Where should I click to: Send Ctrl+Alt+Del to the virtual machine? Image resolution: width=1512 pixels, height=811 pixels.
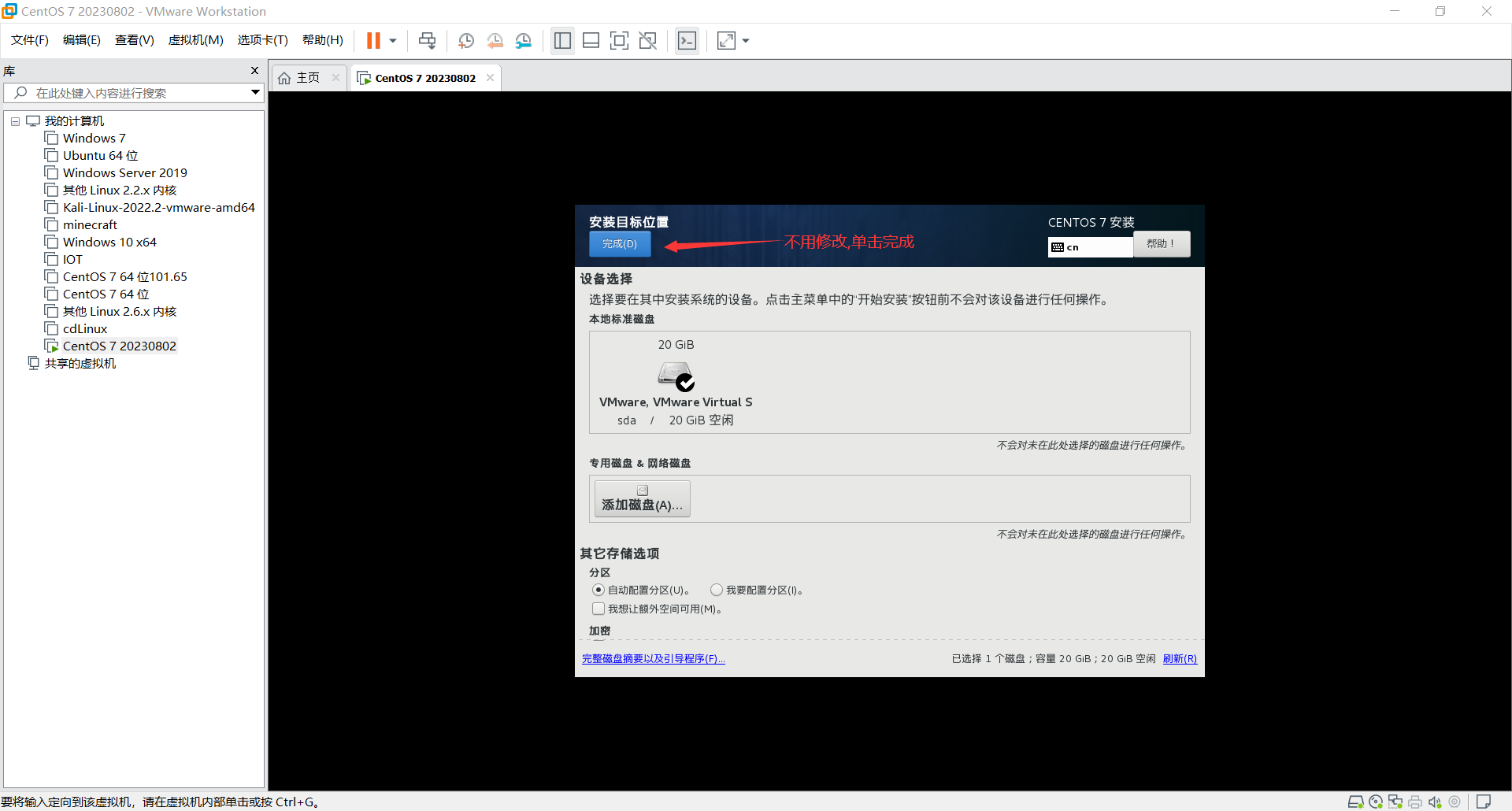coord(427,40)
